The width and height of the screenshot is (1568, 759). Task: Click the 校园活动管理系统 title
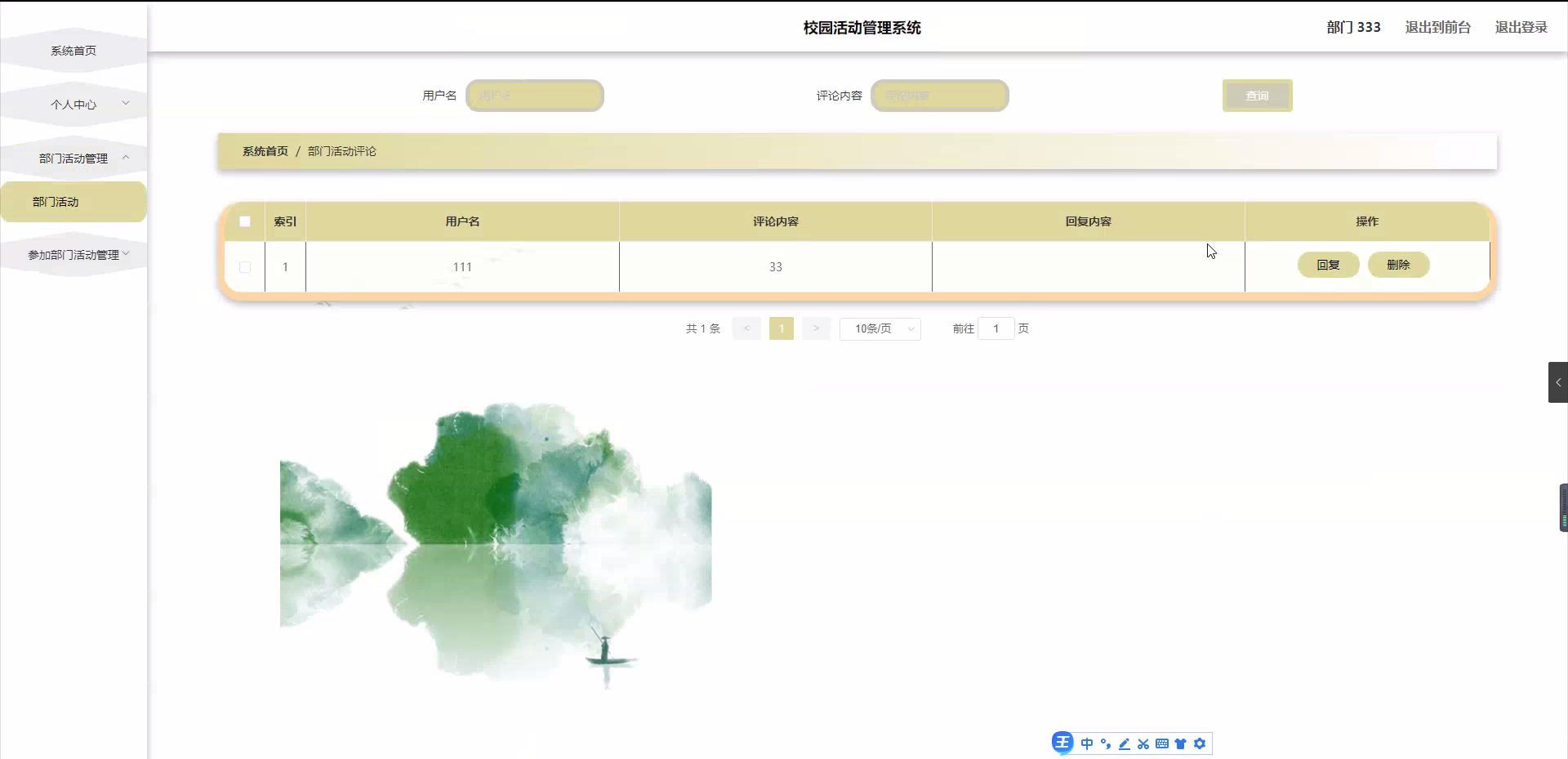pyautogui.click(x=862, y=28)
